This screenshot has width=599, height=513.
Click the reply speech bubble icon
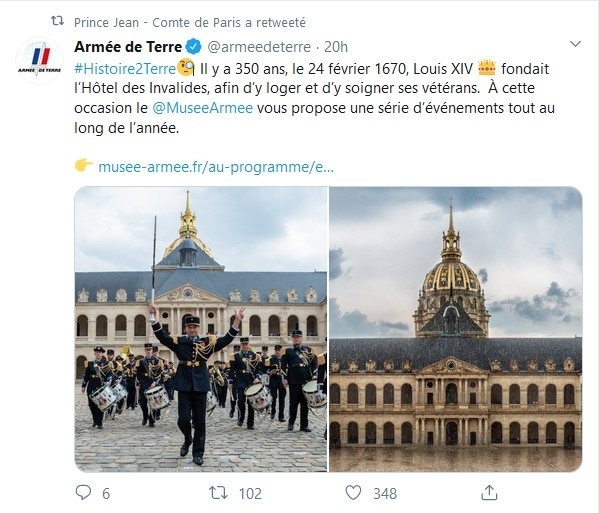pyautogui.click(x=83, y=492)
